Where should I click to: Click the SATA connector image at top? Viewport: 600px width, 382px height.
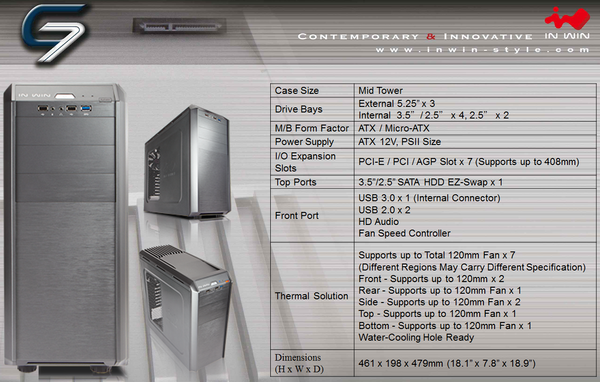coord(179,26)
